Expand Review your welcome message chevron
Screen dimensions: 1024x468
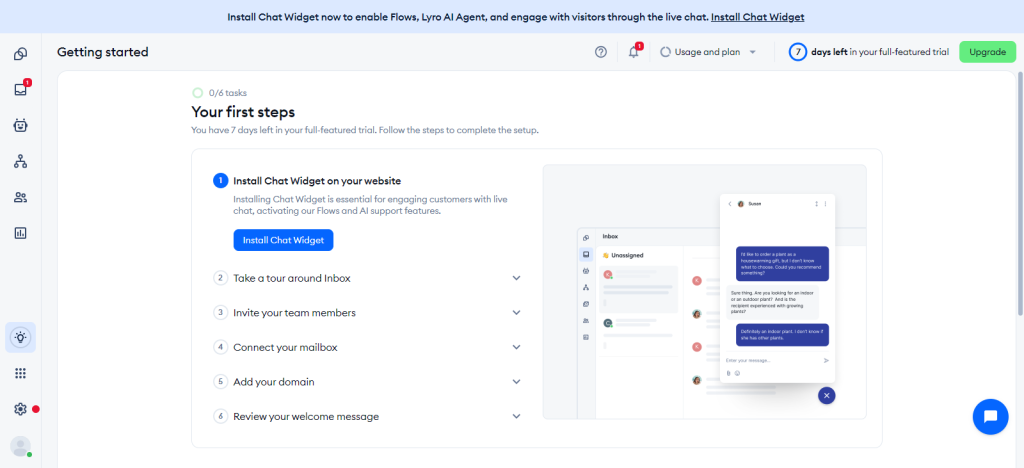pyautogui.click(x=517, y=416)
